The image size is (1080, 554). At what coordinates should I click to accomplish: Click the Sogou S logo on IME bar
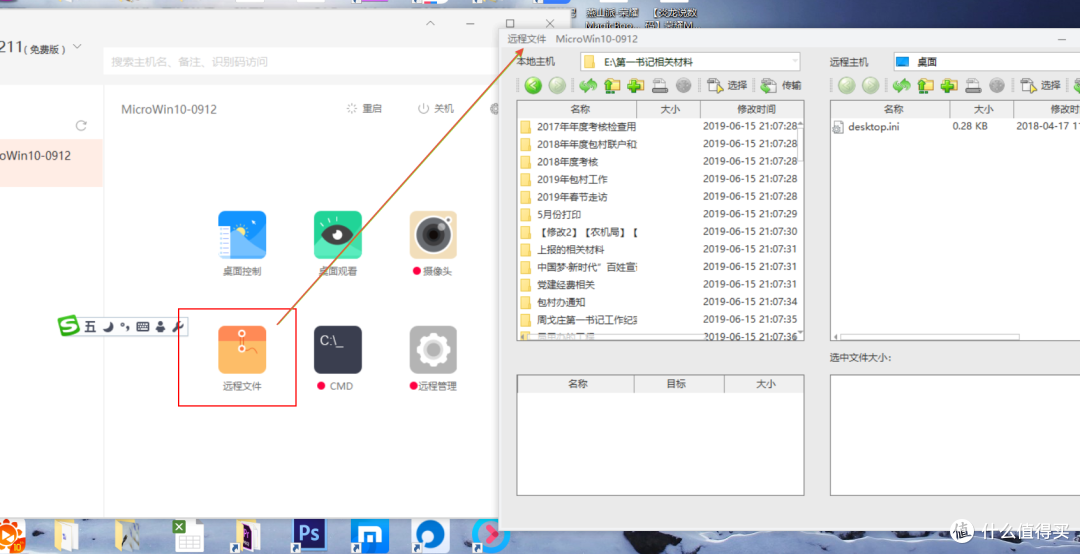[68, 325]
